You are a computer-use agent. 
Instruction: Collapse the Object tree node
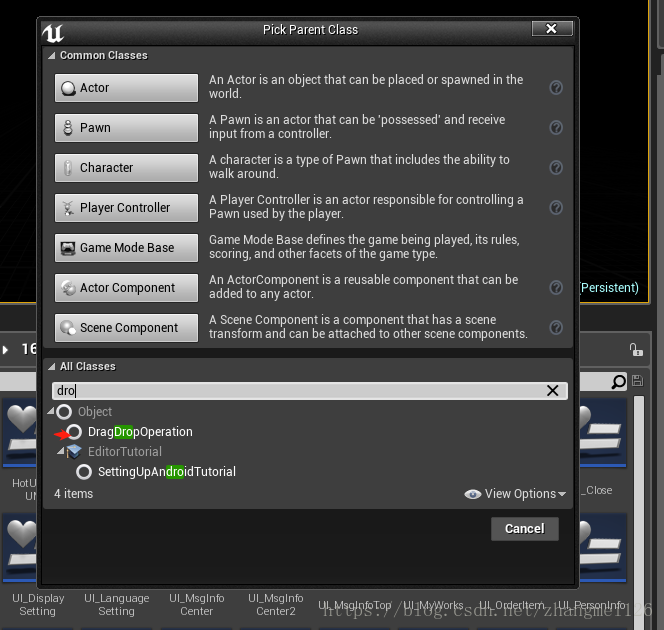[51, 411]
